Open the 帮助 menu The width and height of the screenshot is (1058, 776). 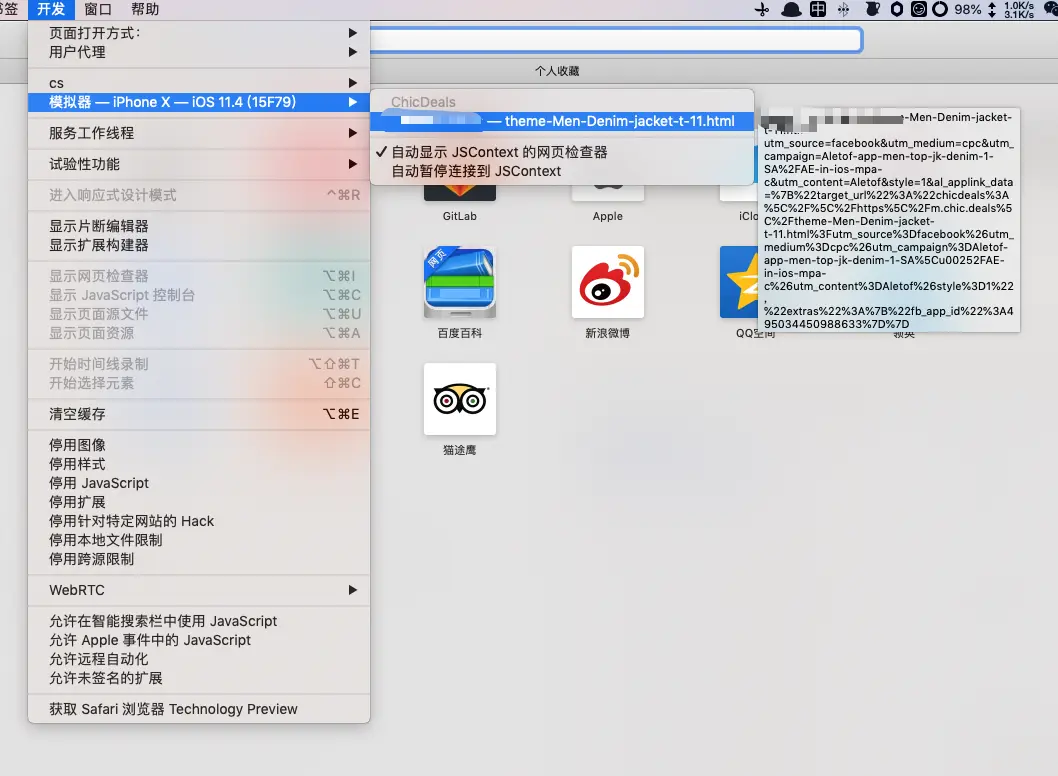click(145, 9)
